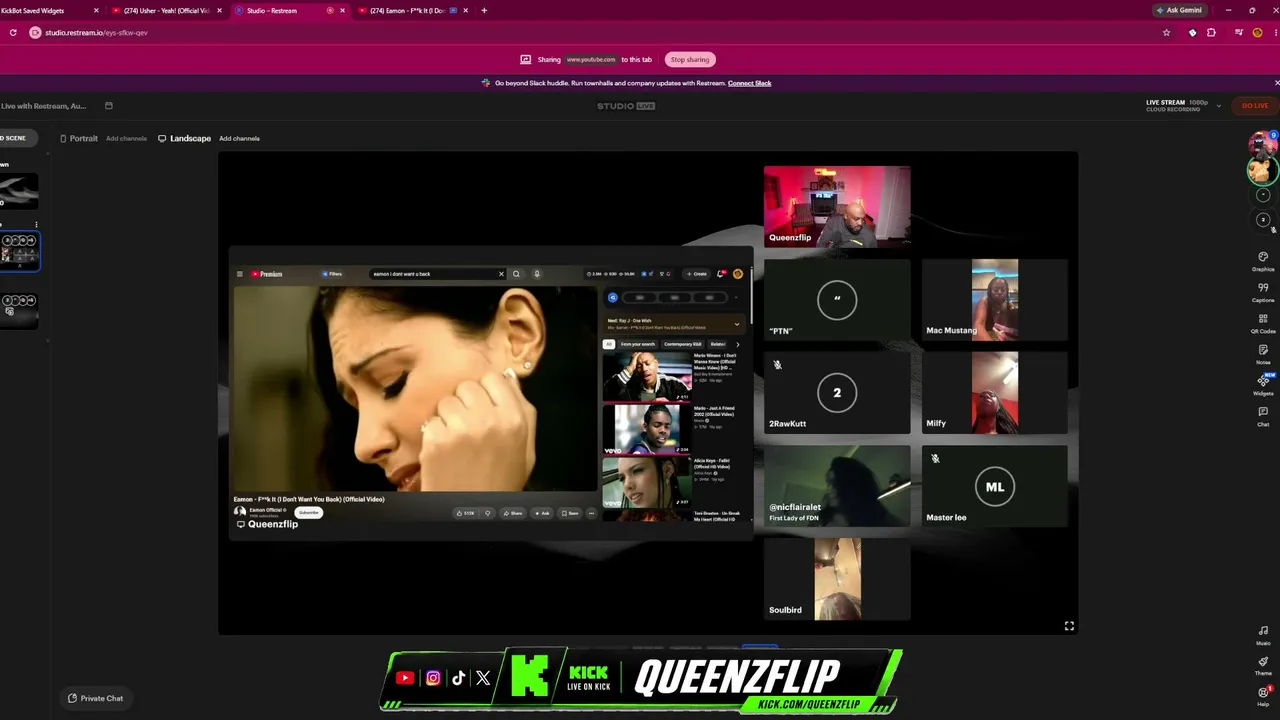
Task: Open the Music panel
Action: (x=1263, y=635)
